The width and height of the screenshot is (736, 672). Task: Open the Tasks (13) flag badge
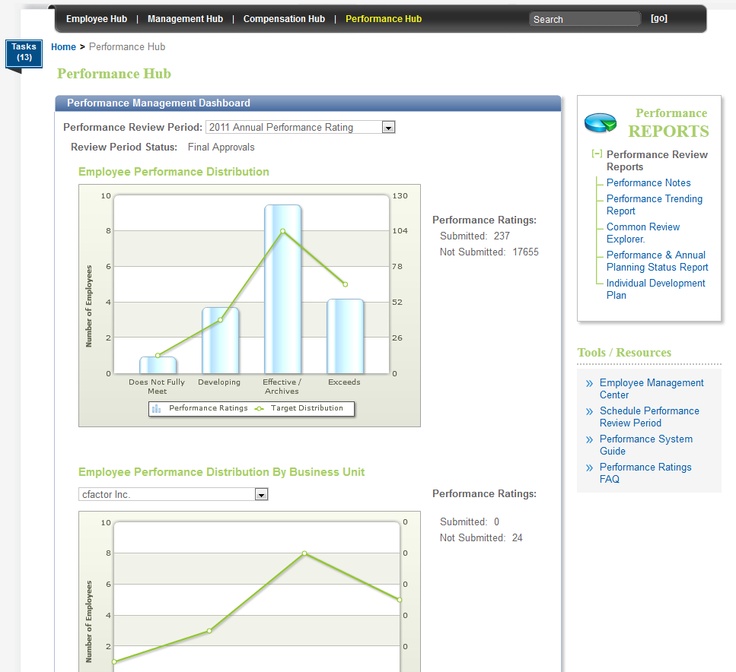coord(23,53)
